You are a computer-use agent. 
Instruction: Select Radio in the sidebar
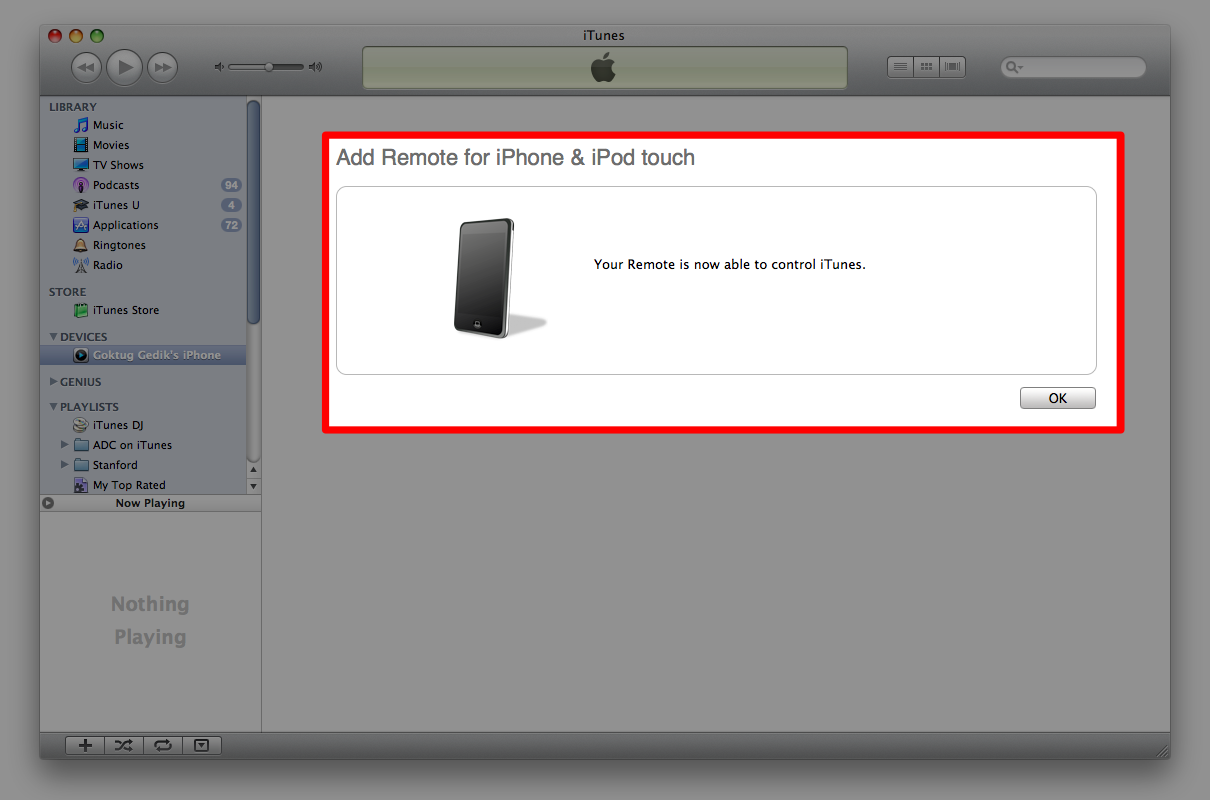click(107, 265)
